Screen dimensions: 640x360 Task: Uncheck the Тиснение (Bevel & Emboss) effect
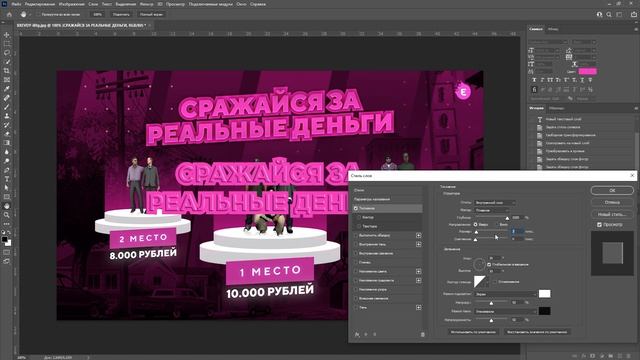click(x=356, y=208)
